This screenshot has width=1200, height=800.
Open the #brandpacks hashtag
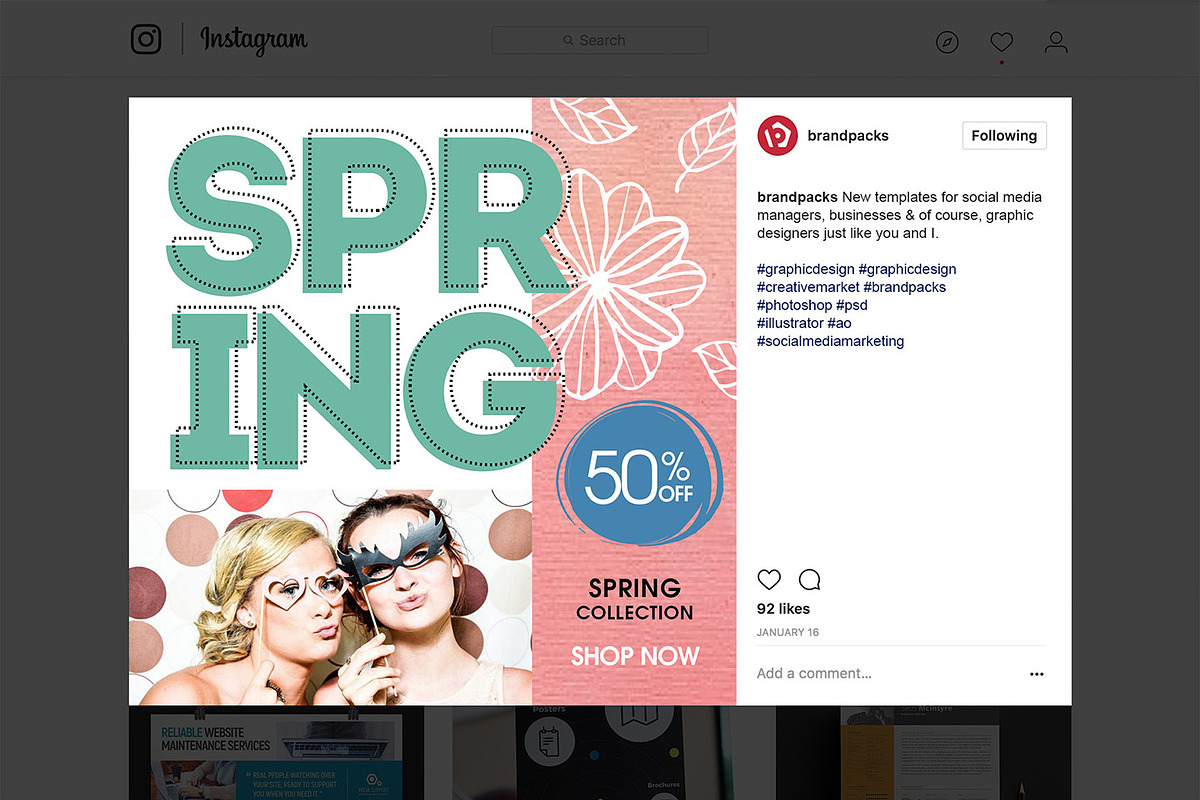[x=905, y=287]
